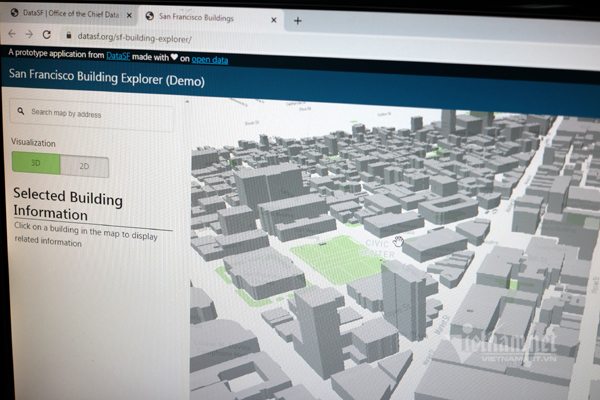Screen dimensions: 600x400
Task: Click globe favicon on San Francisco Buildings tab
Action: point(149,16)
